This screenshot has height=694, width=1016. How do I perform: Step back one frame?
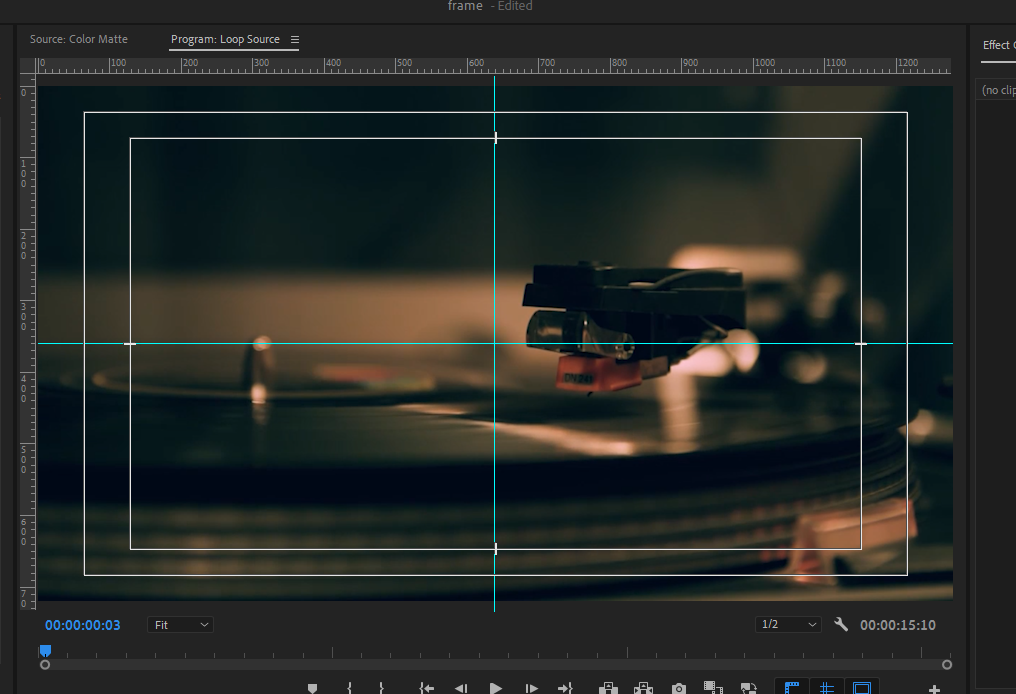(461, 688)
